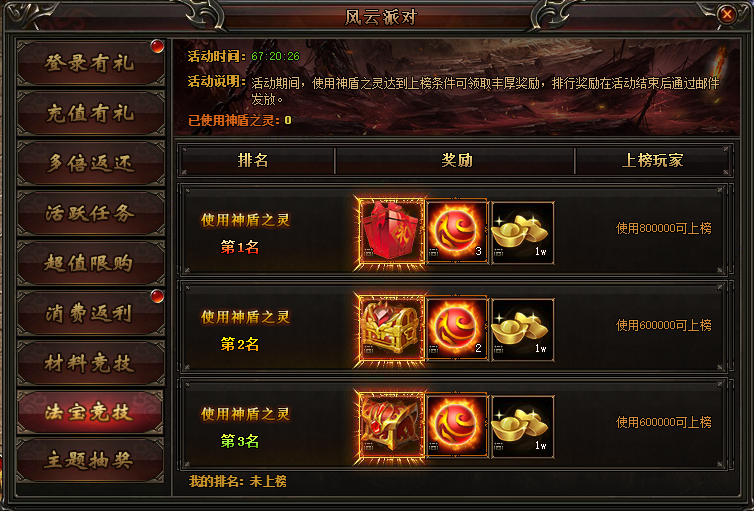Open the 登录有礼 tab

pyautogui.click(x=91, y=63)
